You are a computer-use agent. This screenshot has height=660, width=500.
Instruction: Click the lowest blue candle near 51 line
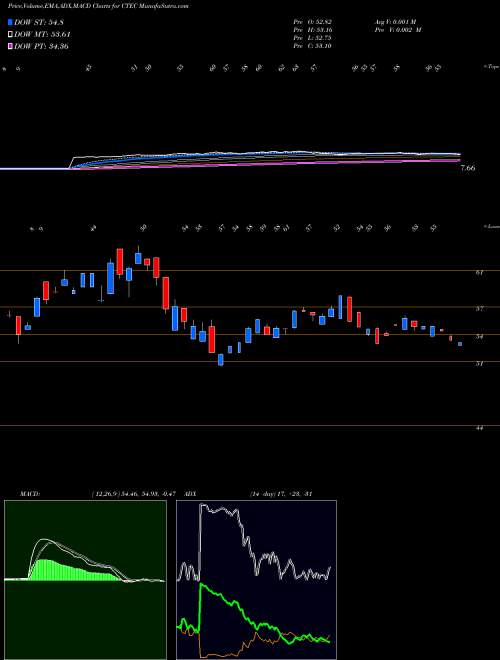tap(221, 360)
